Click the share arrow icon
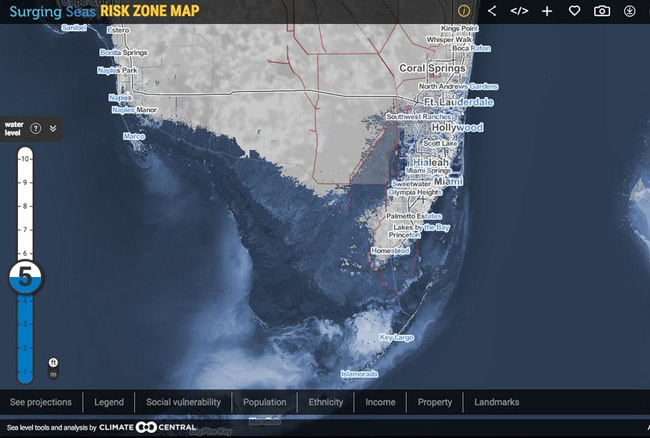650x438 pixels. 492,11
